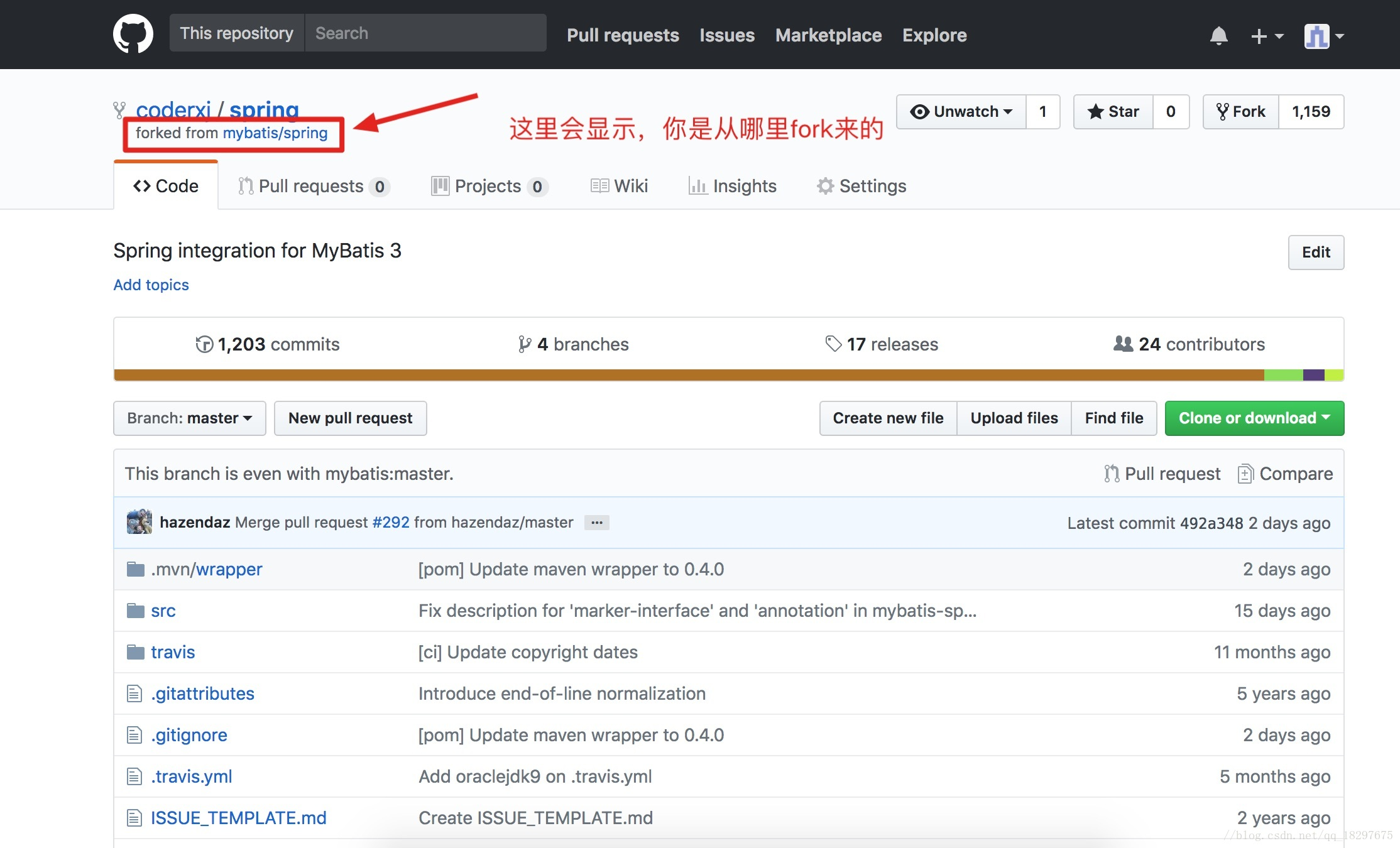Open the .mvn/wrapper folder icon
The image size is (1400, 848).
[x=135, y=569]
